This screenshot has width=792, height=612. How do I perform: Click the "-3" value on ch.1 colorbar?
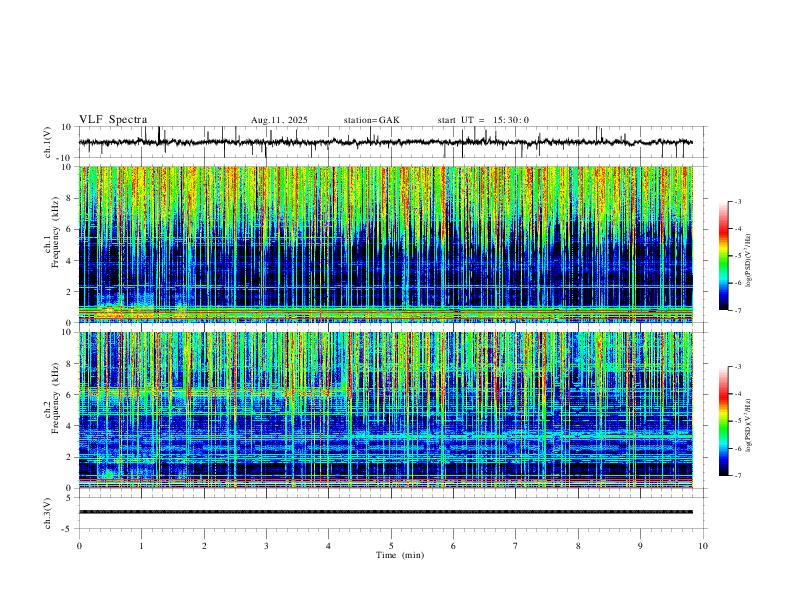click(x=737, y=201)
